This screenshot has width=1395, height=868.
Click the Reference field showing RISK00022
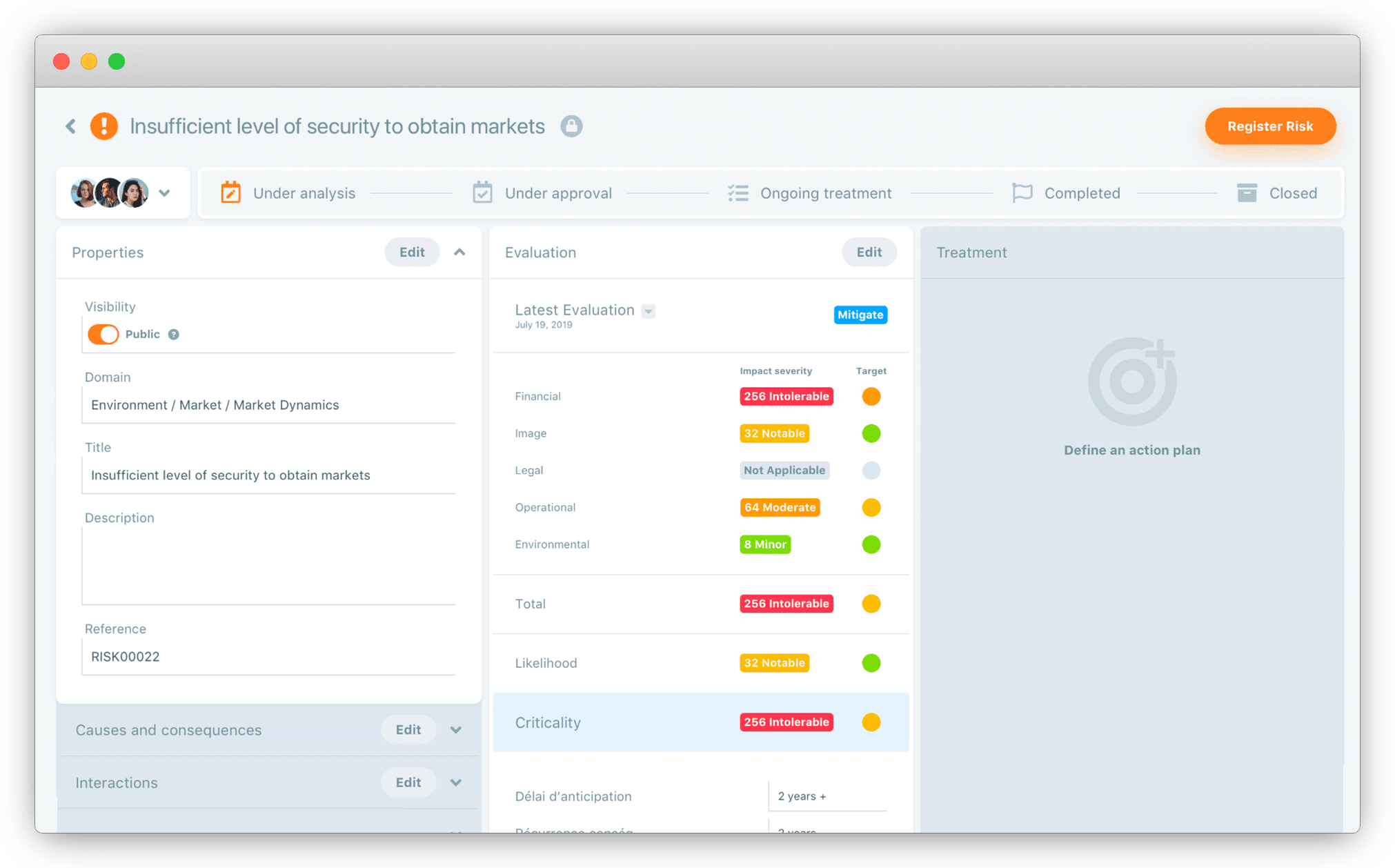(x=268, y=657)
